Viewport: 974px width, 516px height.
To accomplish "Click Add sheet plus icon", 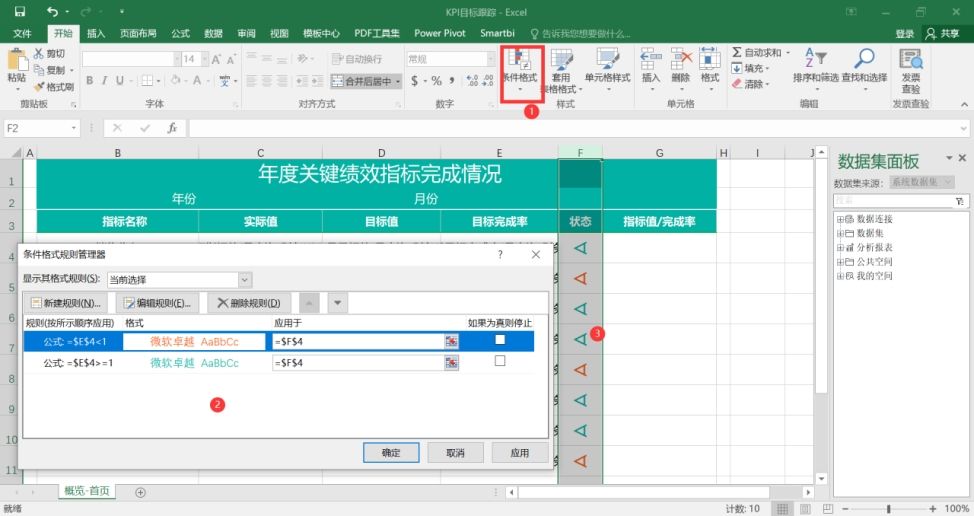I will pos(140,492).
